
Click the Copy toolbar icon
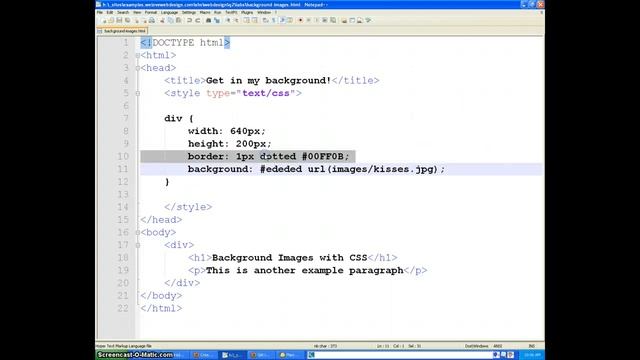coord(170,20)
